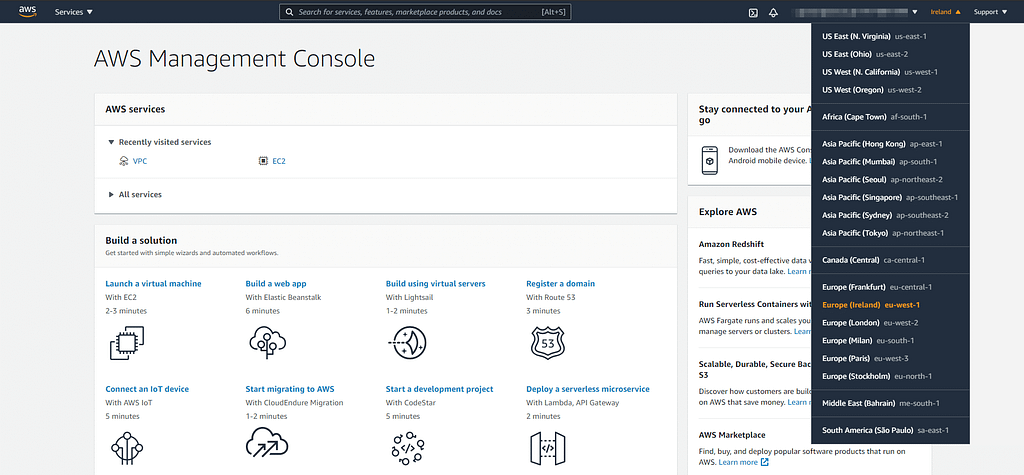The width and height of the screenshot is (1024, 475).
Task: Click Deploy a serverless microservice link
Action: (588, 389)
